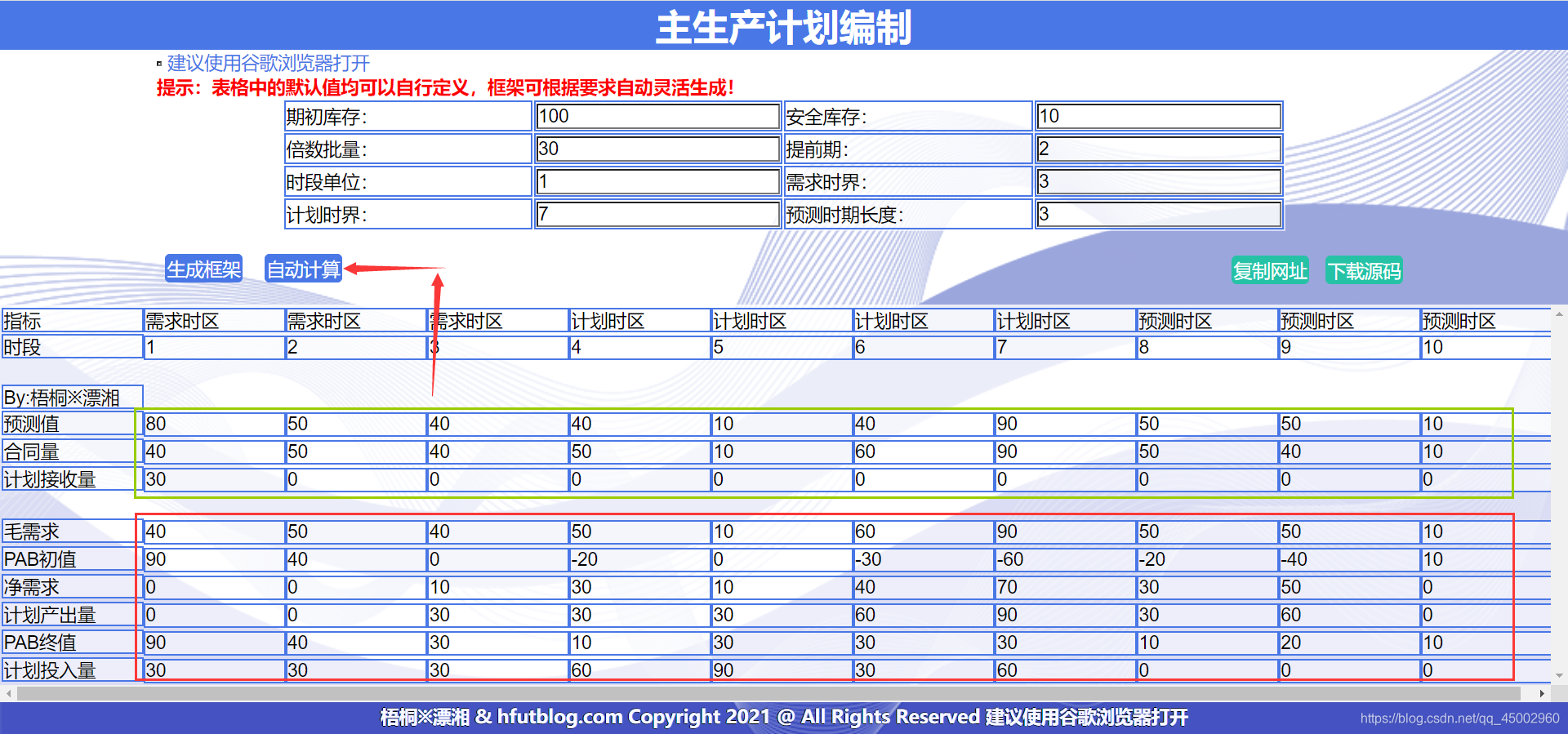The image size is (1568, 734).
Task: Click the vertical scrollbar up arrow
Action: pos(1559,314)
